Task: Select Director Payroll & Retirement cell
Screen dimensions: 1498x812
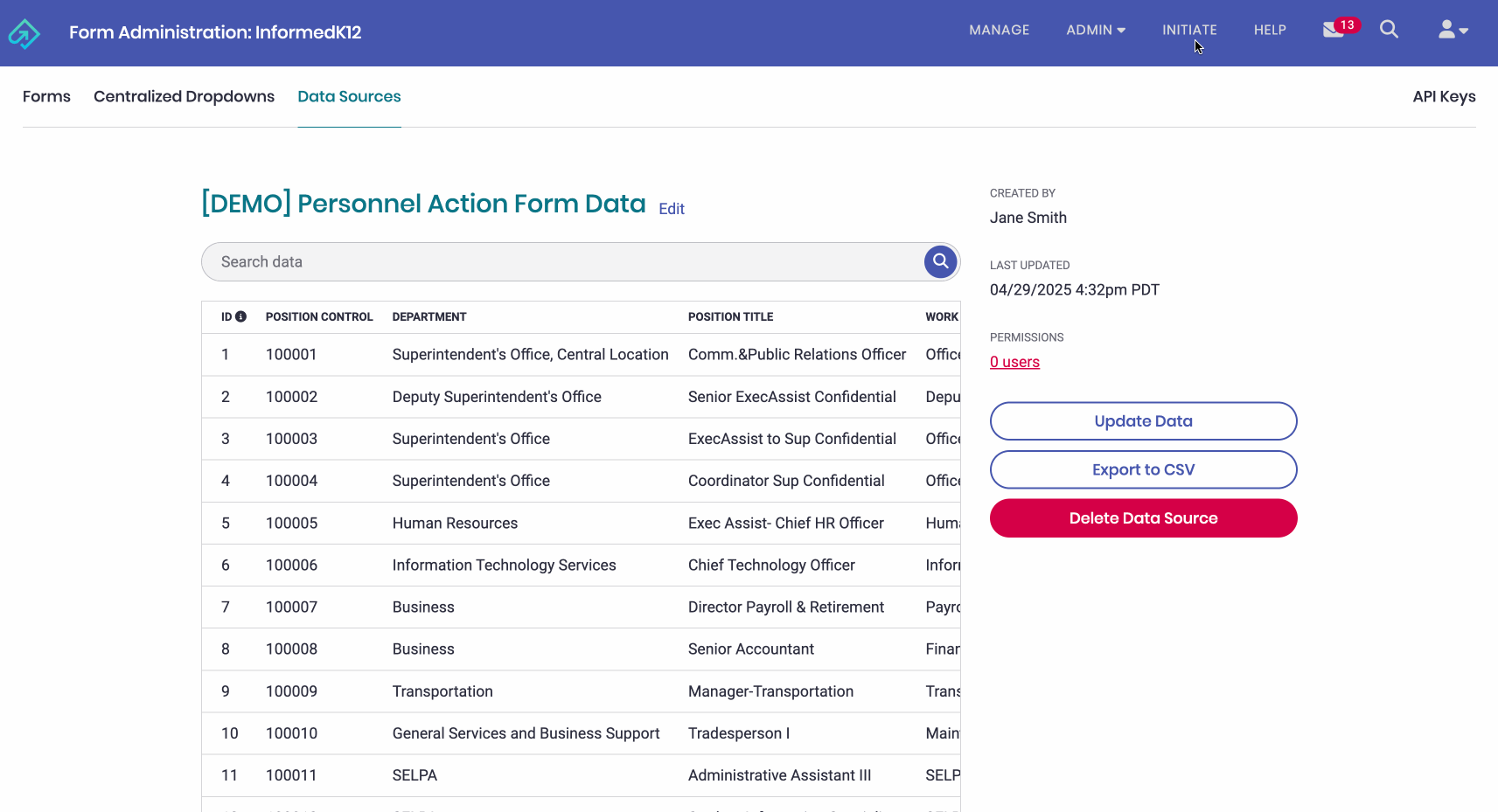Action: click(785, 607)
